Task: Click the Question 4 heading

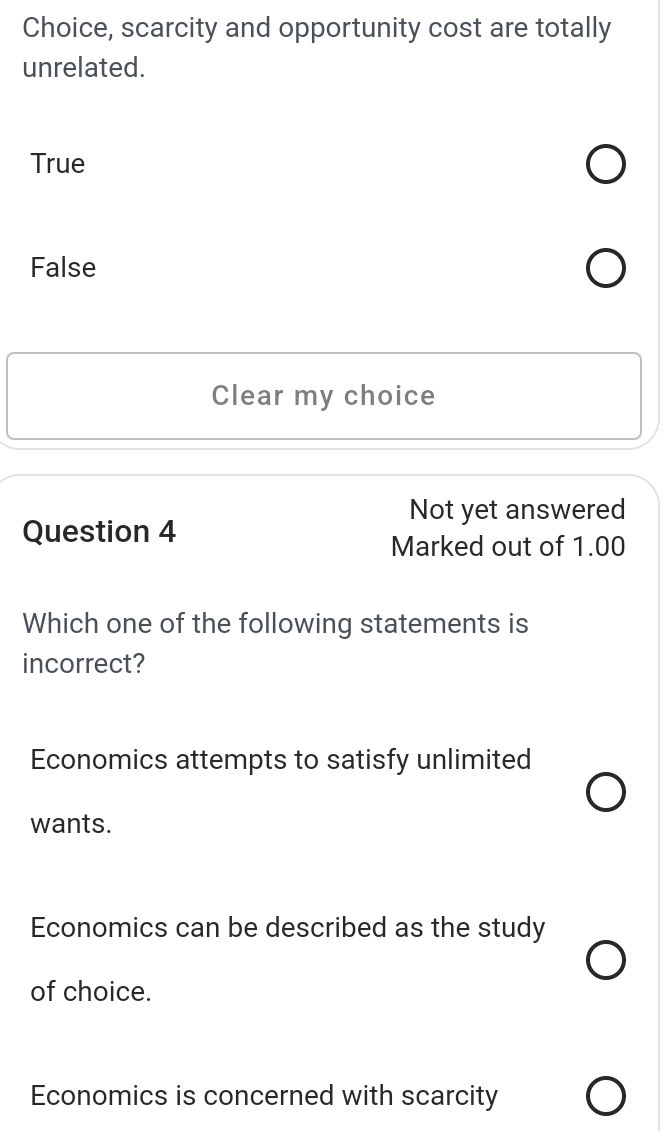Action: [x=99, y=531]
